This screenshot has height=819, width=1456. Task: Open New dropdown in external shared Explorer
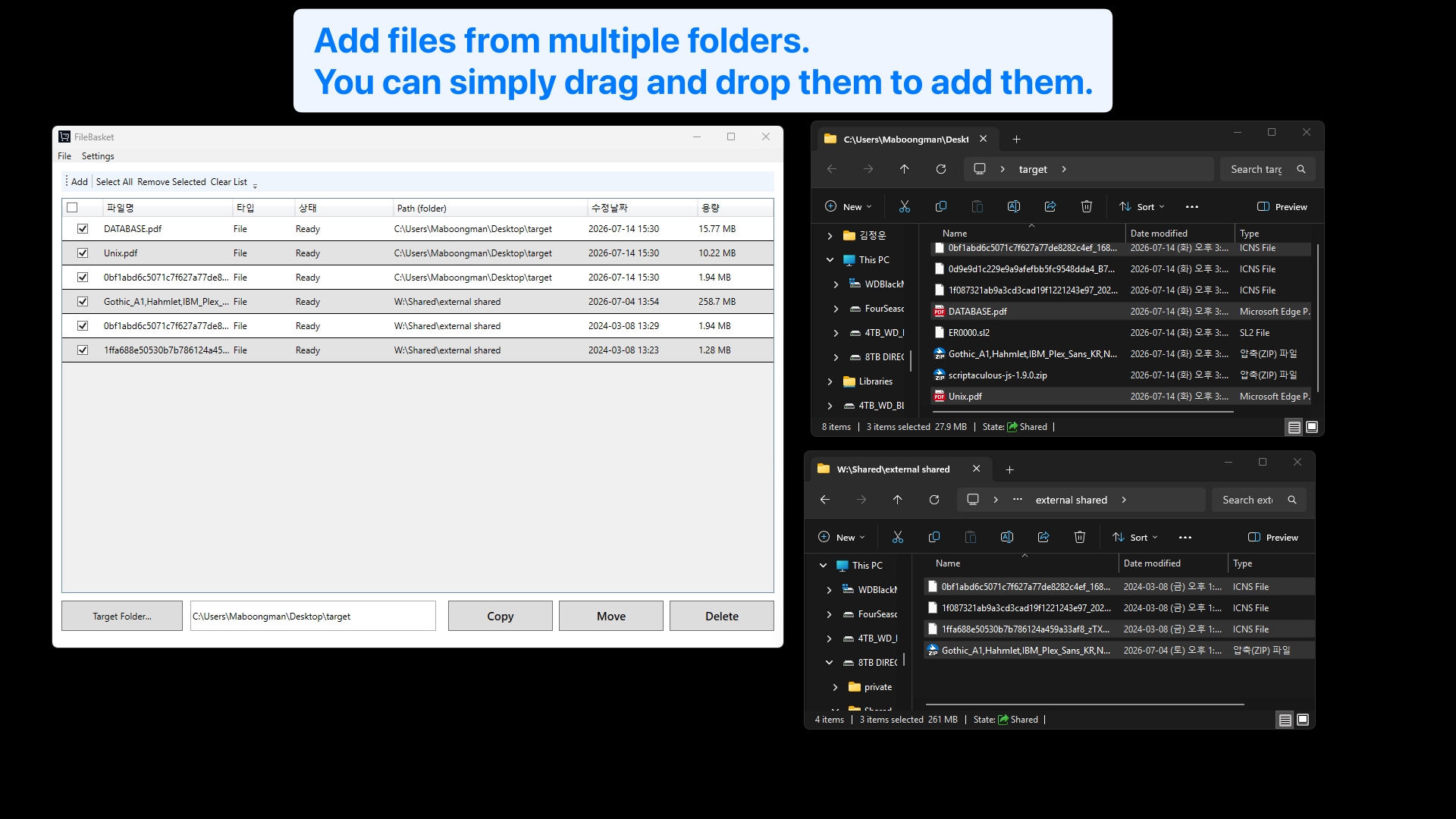pyautogui.click(x=841, y=537)
